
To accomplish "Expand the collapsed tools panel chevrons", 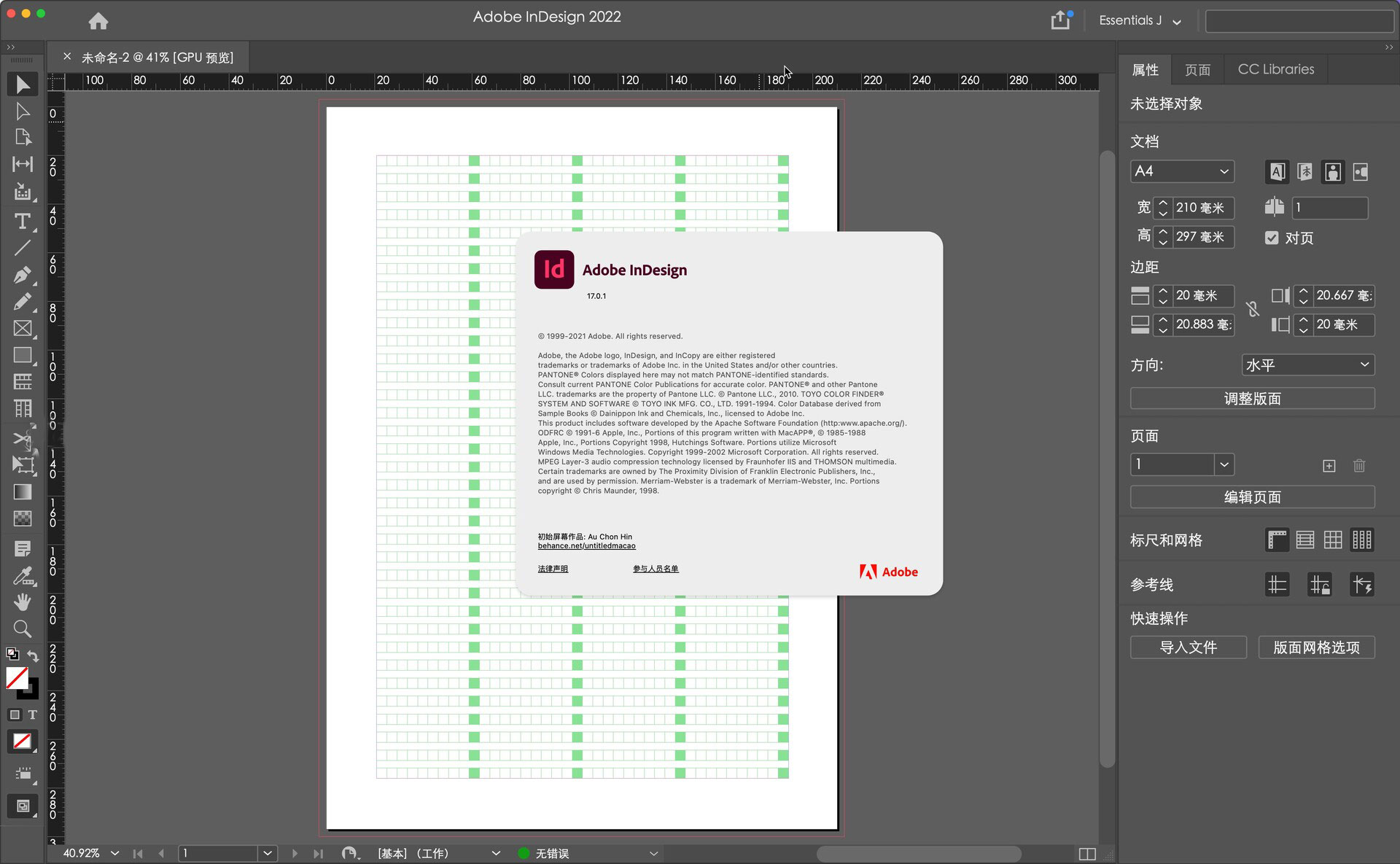I will pos(10,47).
